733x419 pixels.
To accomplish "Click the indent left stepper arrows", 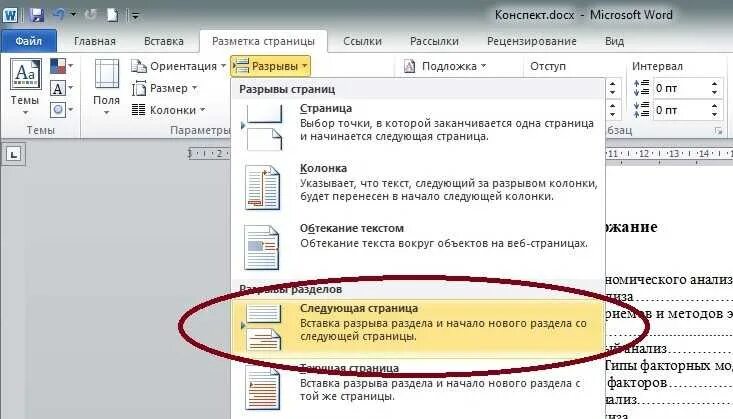I will [x=612, y=88].
